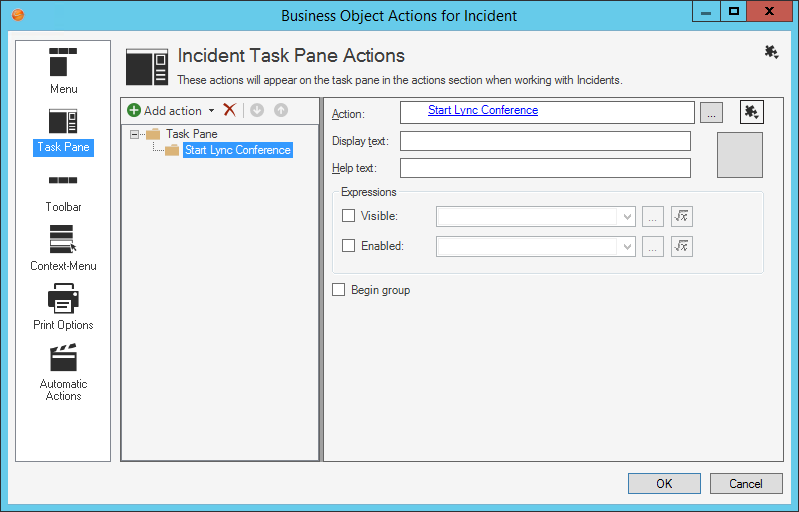Image resolution: width=799 pixels, height=512 pixels.
Task: Open the Automatic Actions section
Action: (x=63, y=373)
